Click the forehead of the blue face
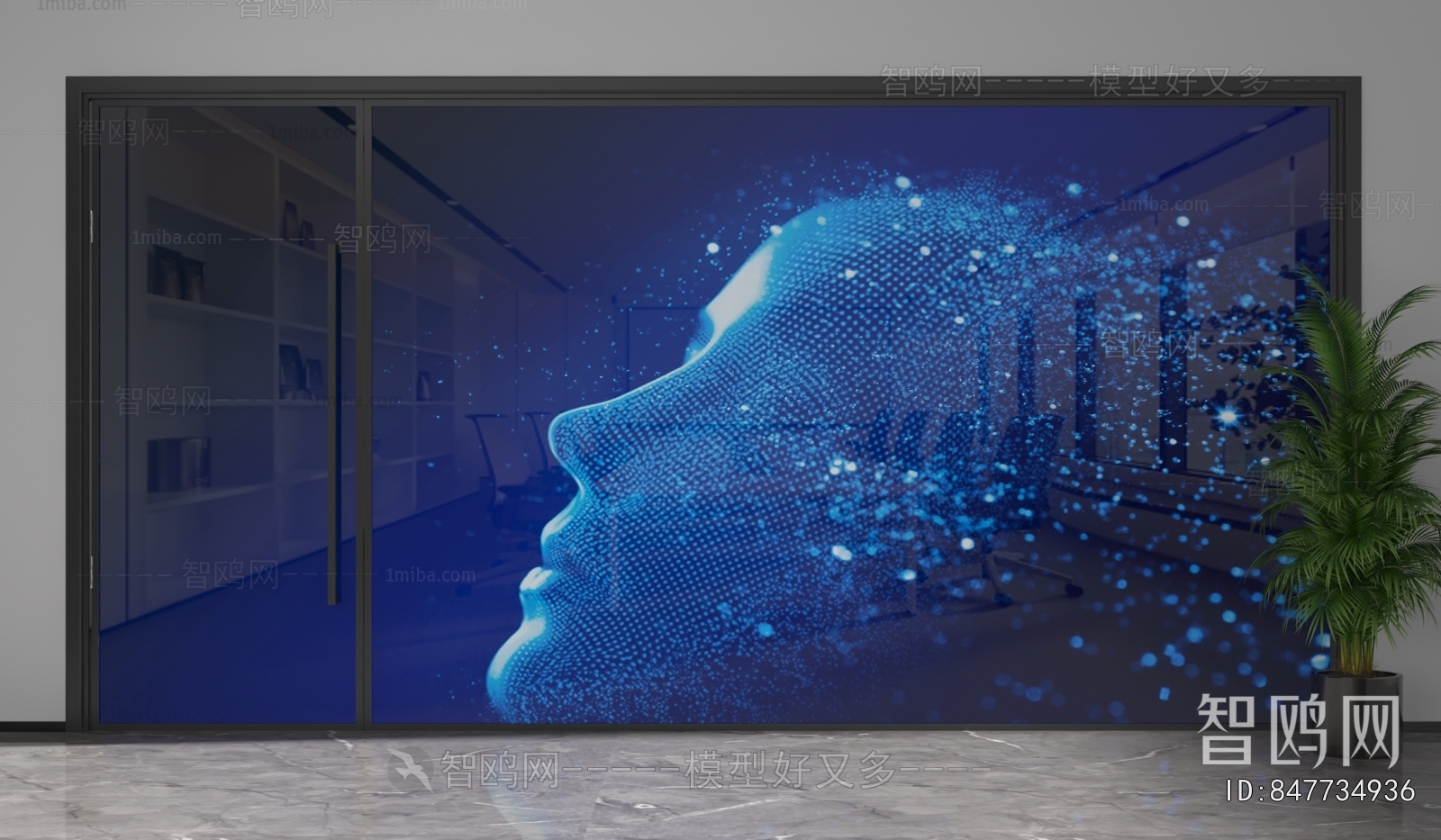Viewport: 1441px width, 840px height. click(x=775, y=261)
